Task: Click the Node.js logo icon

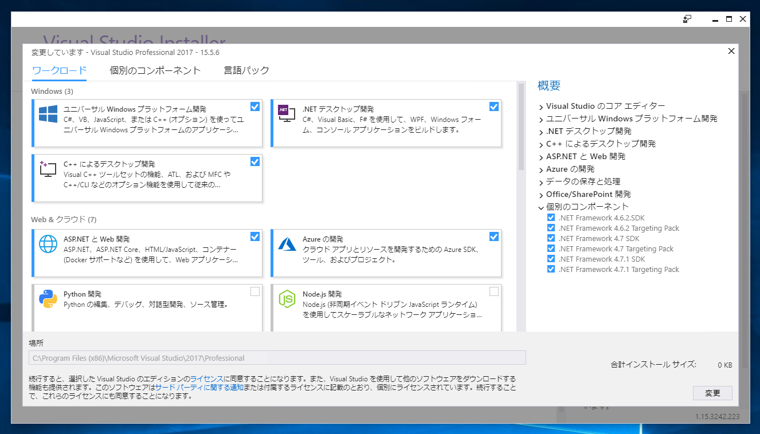Action: click(x=287, y=299)
